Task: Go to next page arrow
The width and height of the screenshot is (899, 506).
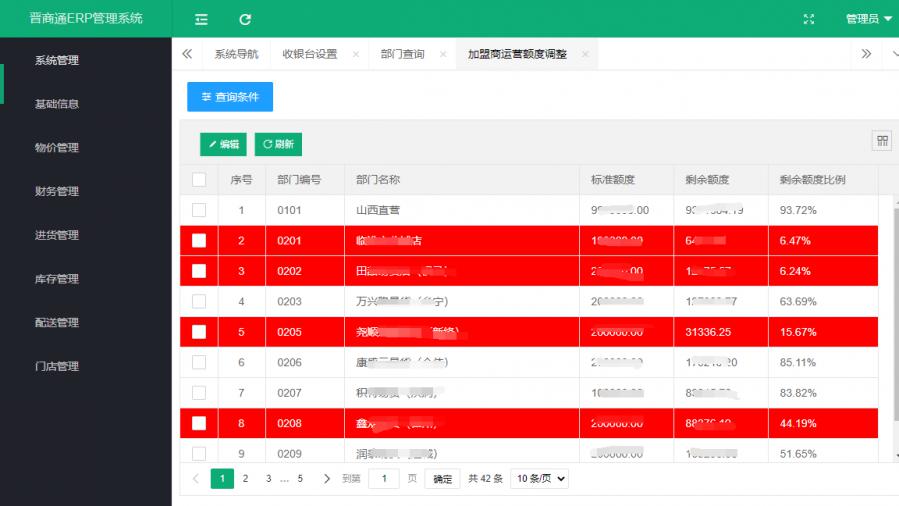Action: pyautogui.click(x=327, y=479)
